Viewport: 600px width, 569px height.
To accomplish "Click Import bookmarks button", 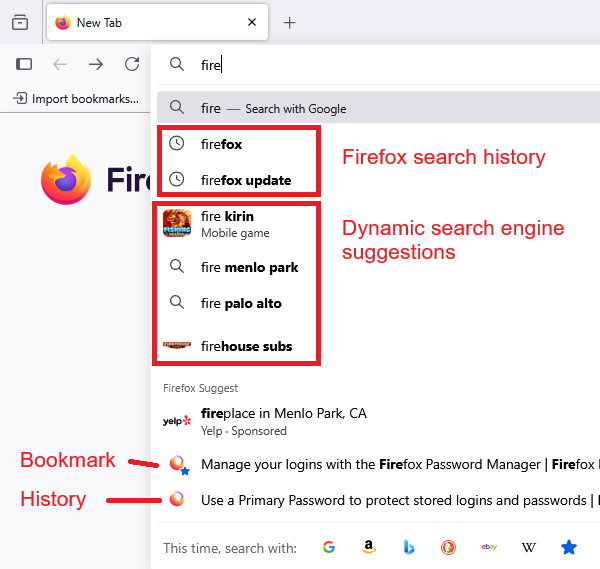I will [76, 99].
